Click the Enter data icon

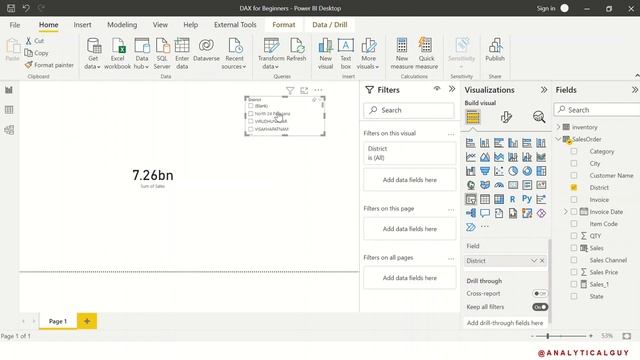pos(182,45)
